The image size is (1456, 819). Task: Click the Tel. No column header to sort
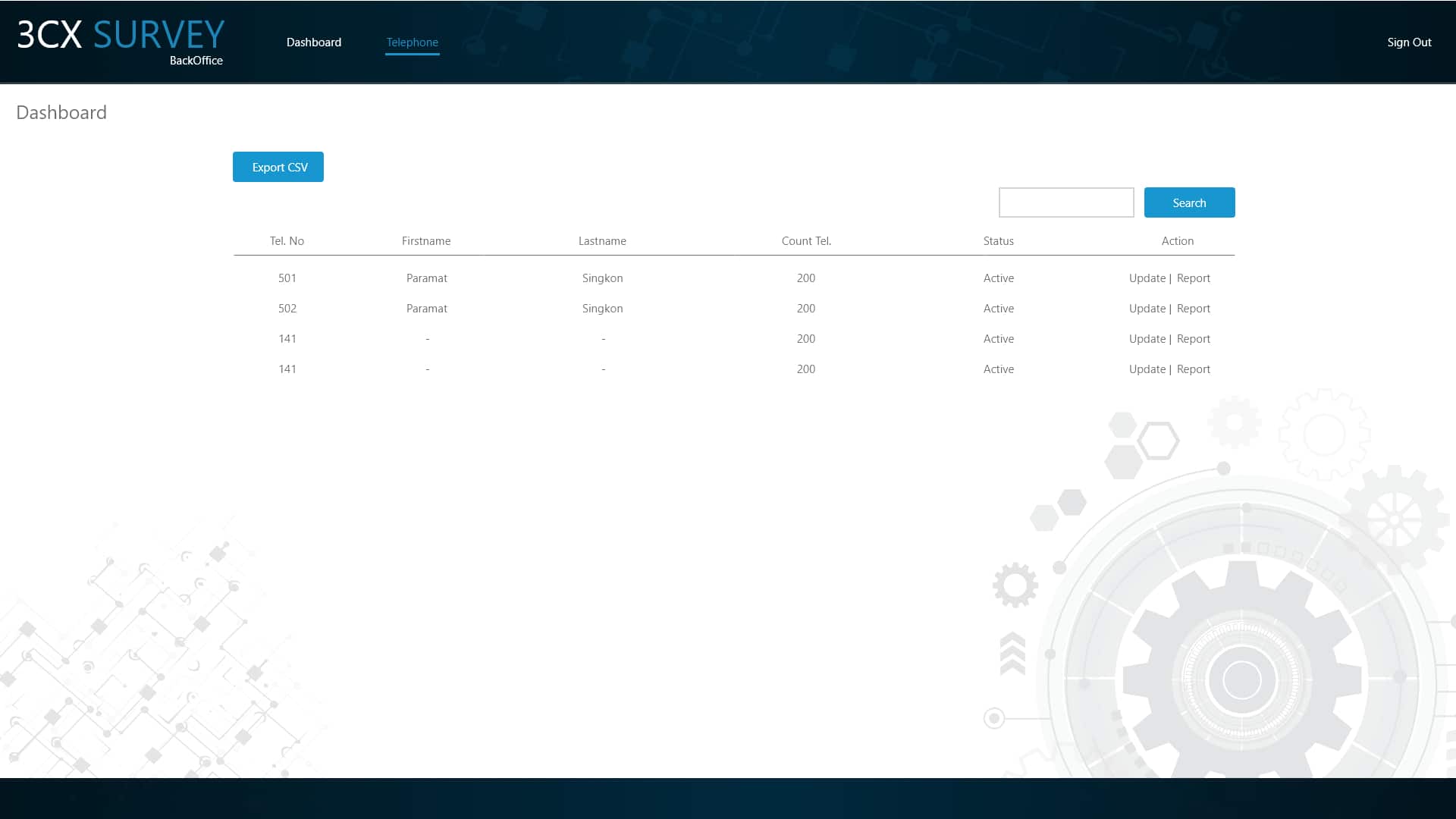pos(287,240)
